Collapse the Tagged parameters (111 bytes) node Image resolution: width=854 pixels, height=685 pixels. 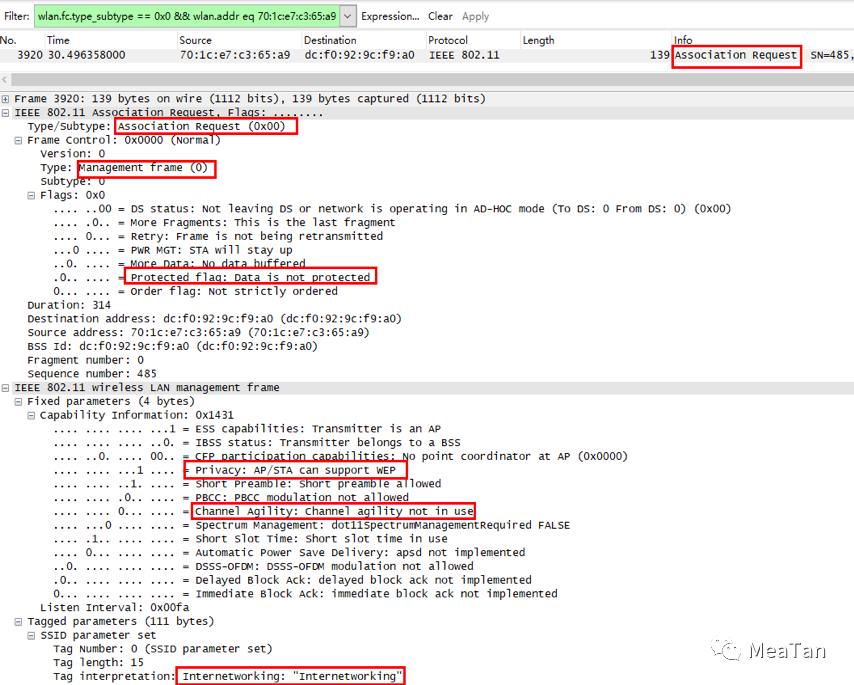[19, 621]
